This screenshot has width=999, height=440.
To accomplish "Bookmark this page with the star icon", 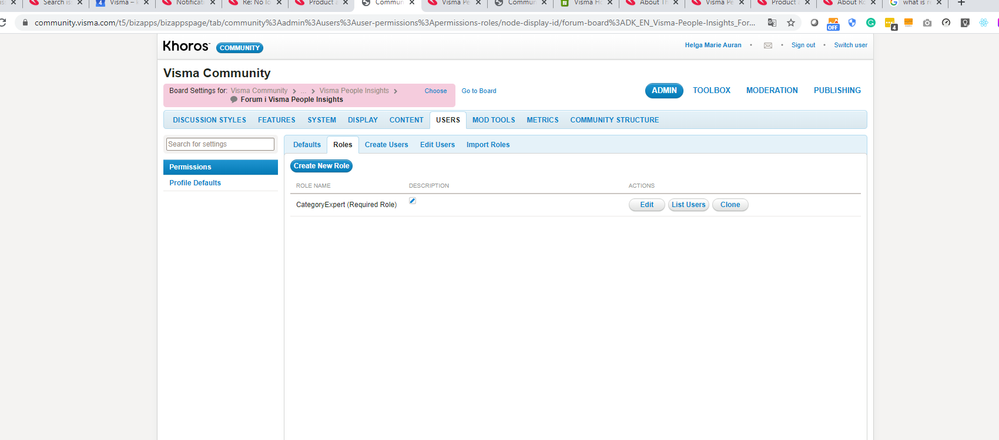I will [x=791, y=23].
